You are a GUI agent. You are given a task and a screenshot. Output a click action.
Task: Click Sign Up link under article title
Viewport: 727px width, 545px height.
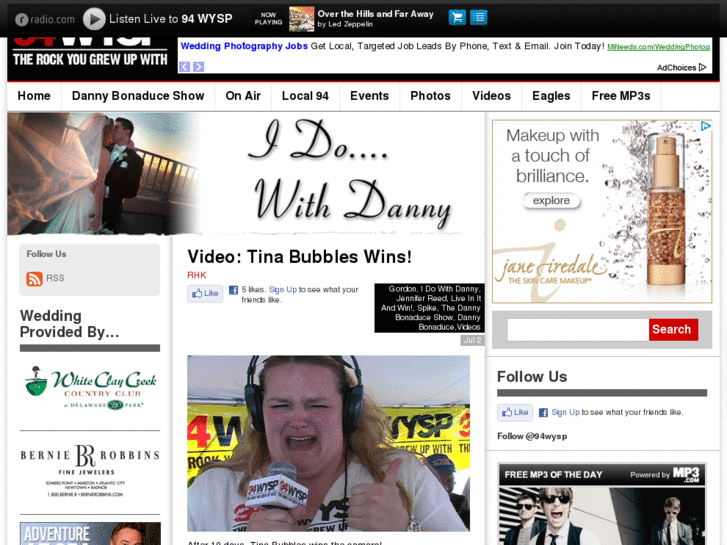pyautogui.click(x=283, y=289)
